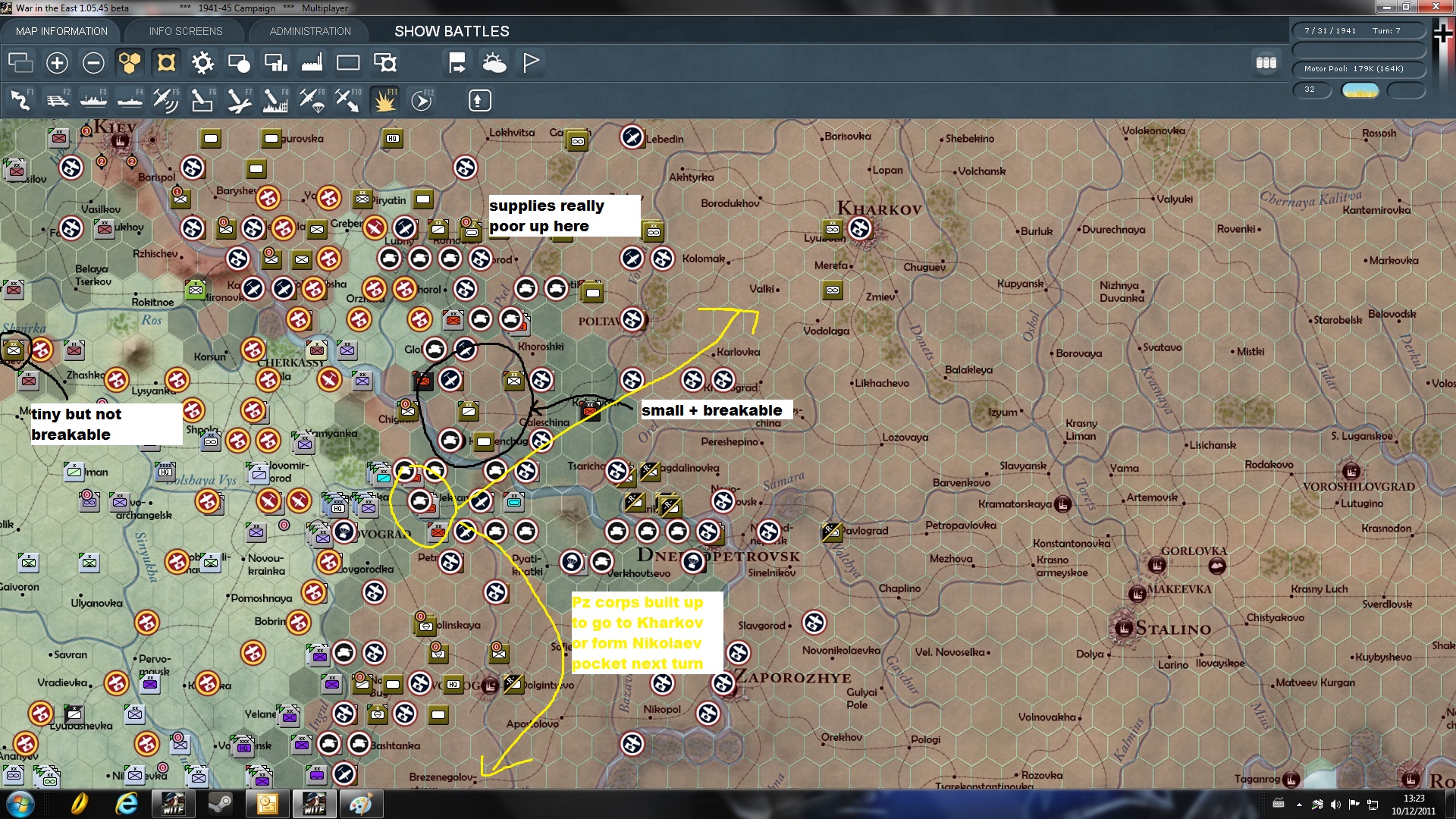The width and height of the screenshot is (1456, 819).
Task: Click the clear-weather indicator pill
Action: [1360, 90]
